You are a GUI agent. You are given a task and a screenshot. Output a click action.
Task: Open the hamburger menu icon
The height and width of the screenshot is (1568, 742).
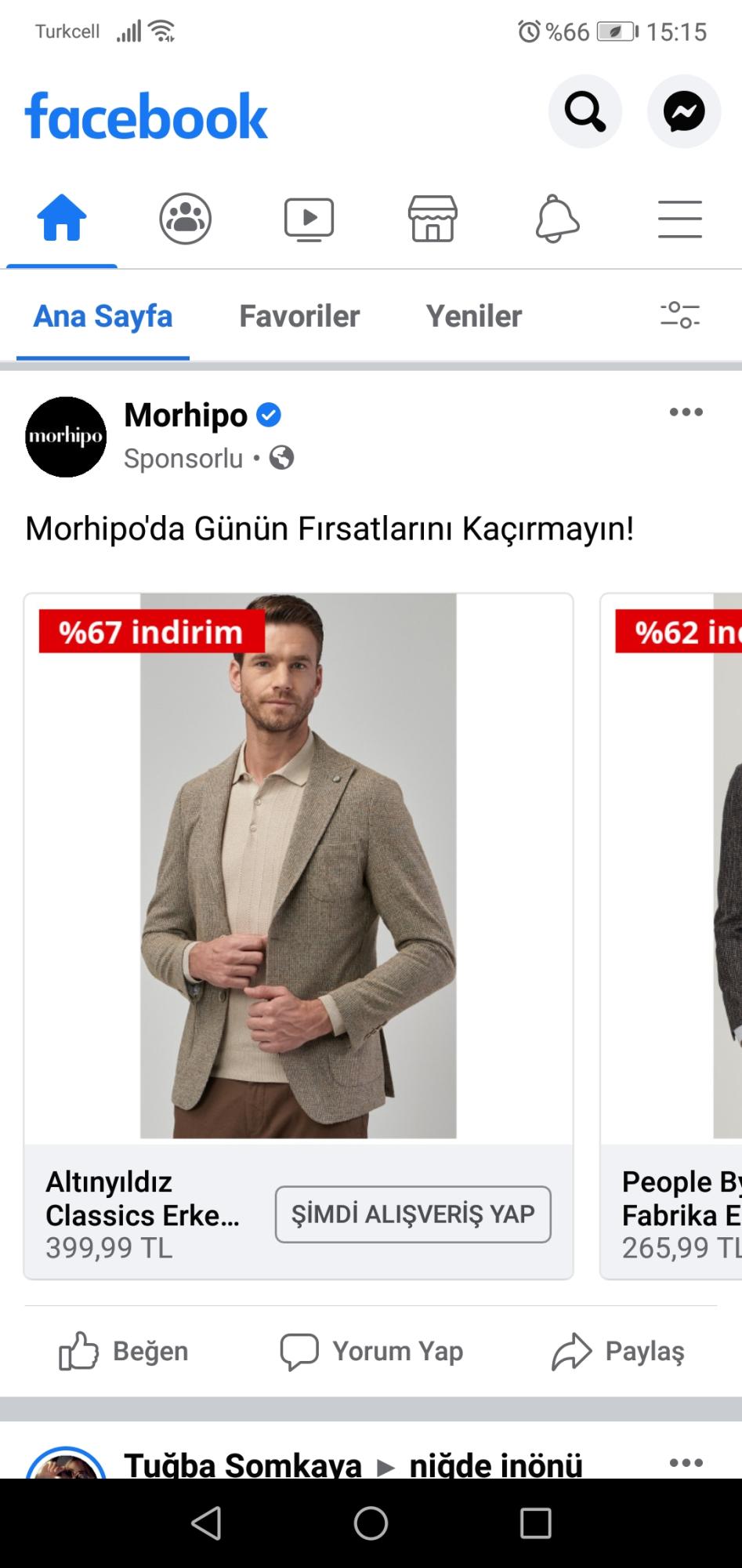coord(680,219)
